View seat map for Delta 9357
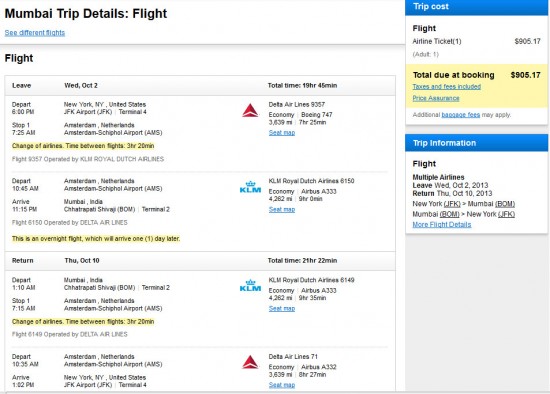This screenshot has height=394, width=550. 282,133
